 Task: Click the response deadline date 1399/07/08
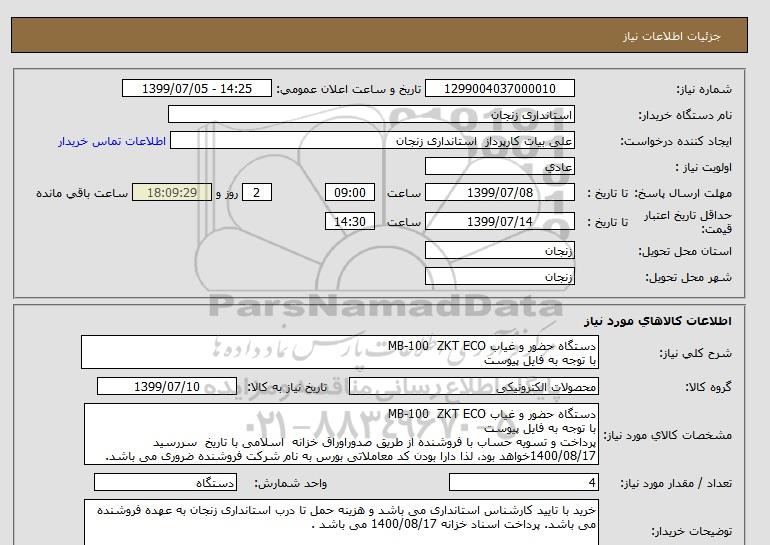pyautogui.click(x=499, y=192)
